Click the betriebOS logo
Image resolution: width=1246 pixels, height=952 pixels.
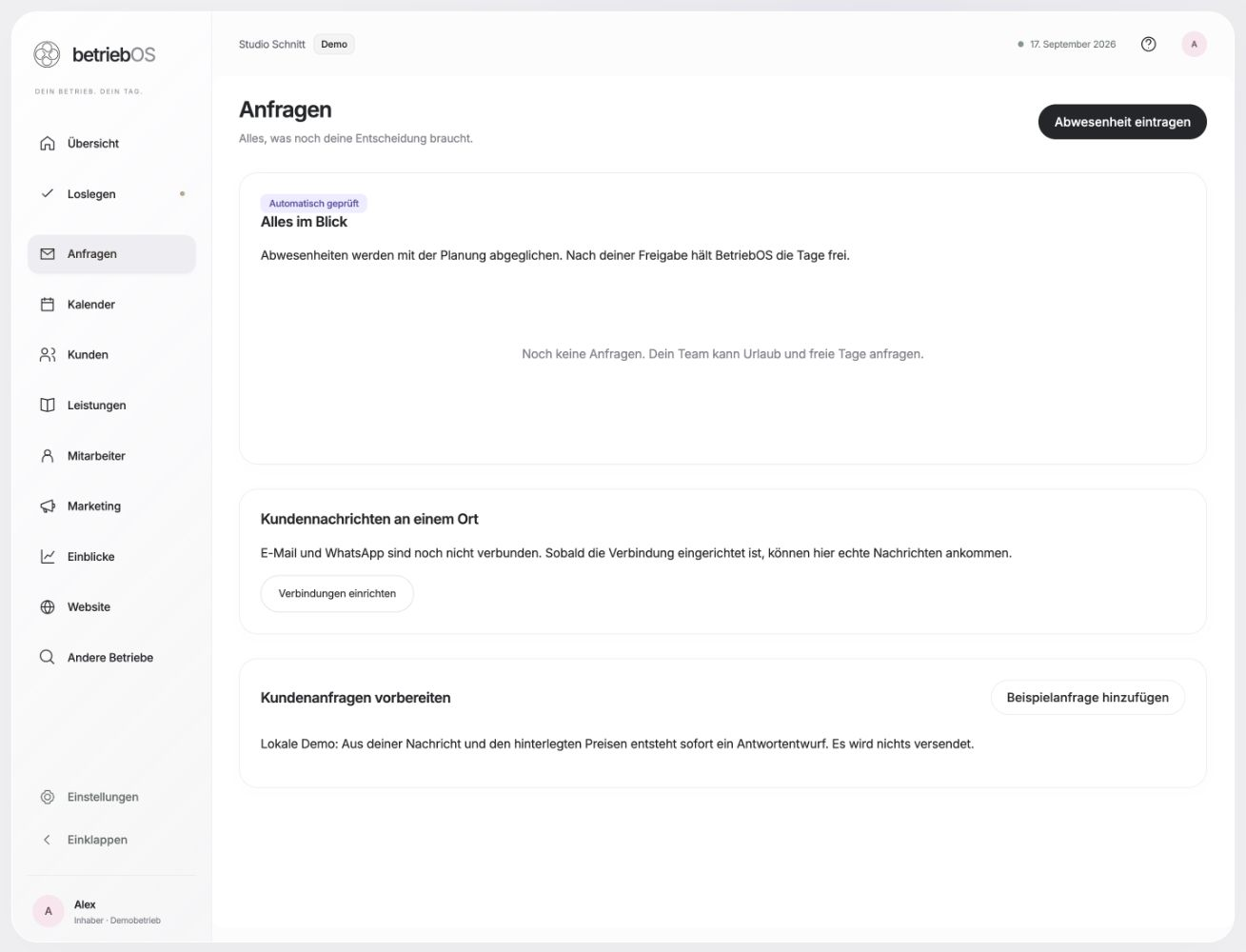point(94,54)
